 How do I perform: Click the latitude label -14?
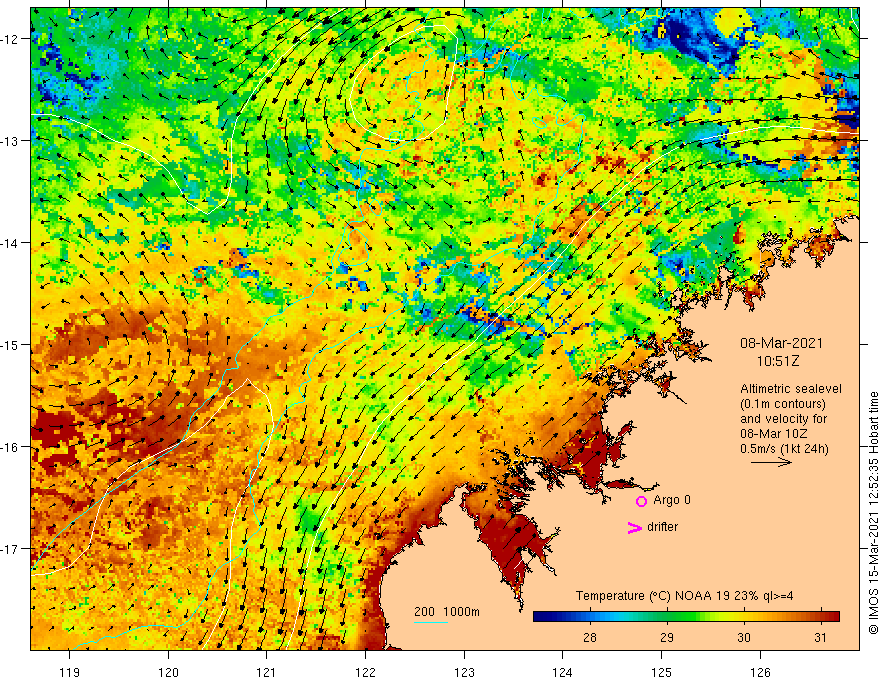11,243
